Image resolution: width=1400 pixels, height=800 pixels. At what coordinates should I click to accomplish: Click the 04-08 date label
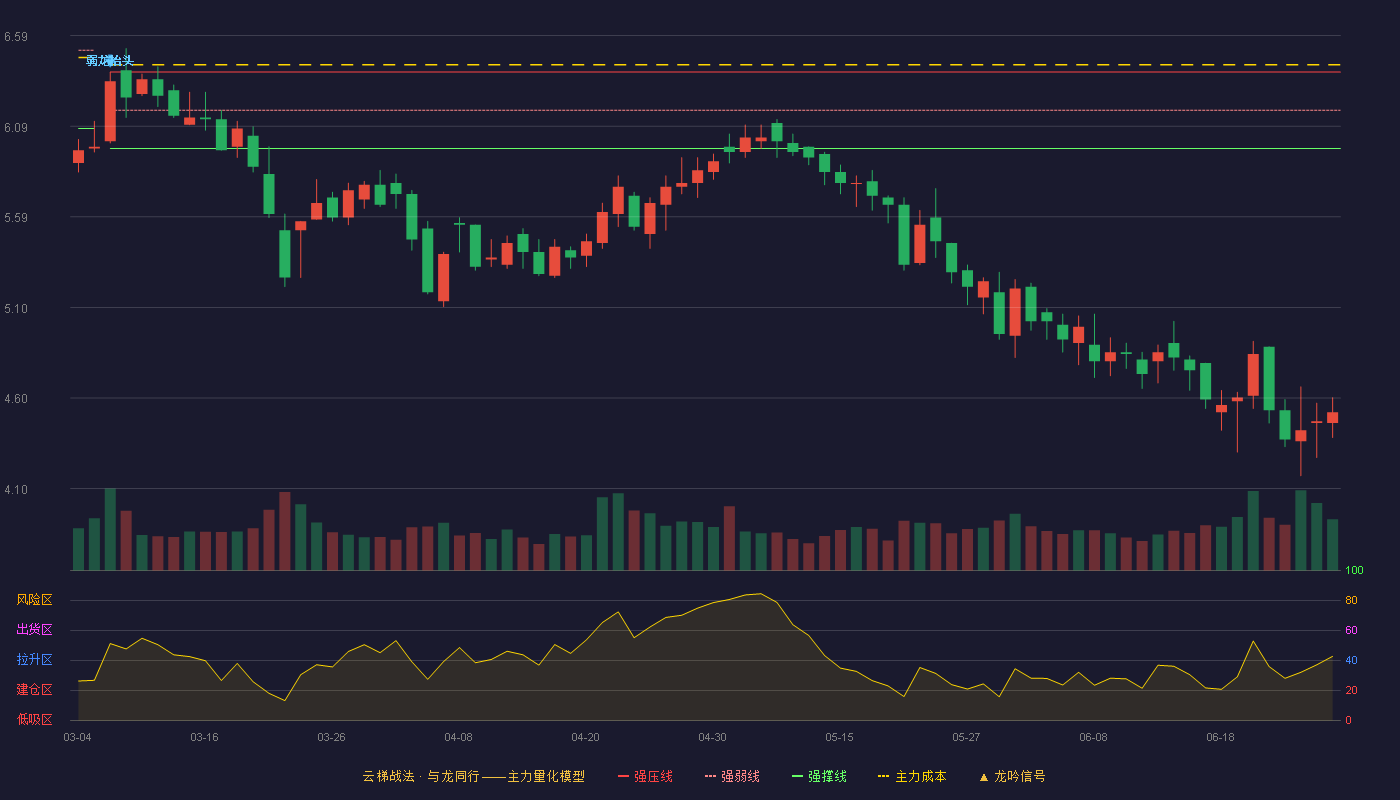(x=458, y=737)
